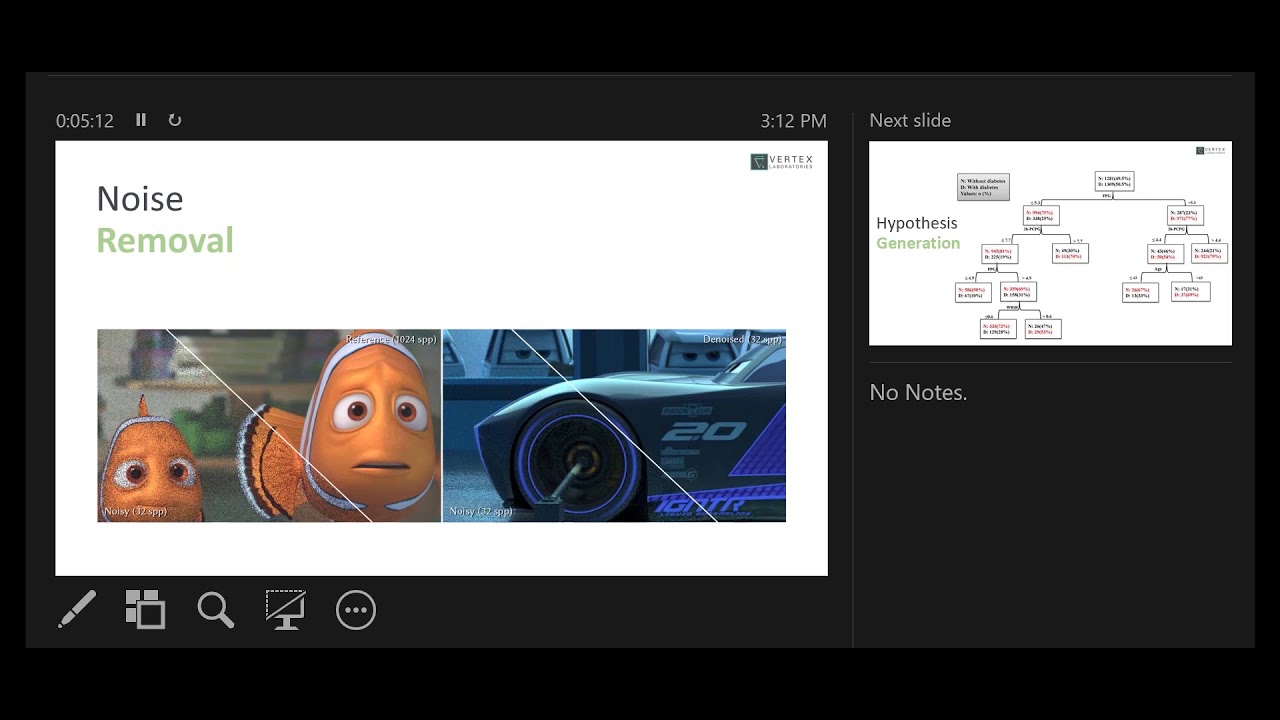This screenshot has height=720, width=1280.
Task: Click the clock showing 3:12 PM
Action: click(793, 121)
